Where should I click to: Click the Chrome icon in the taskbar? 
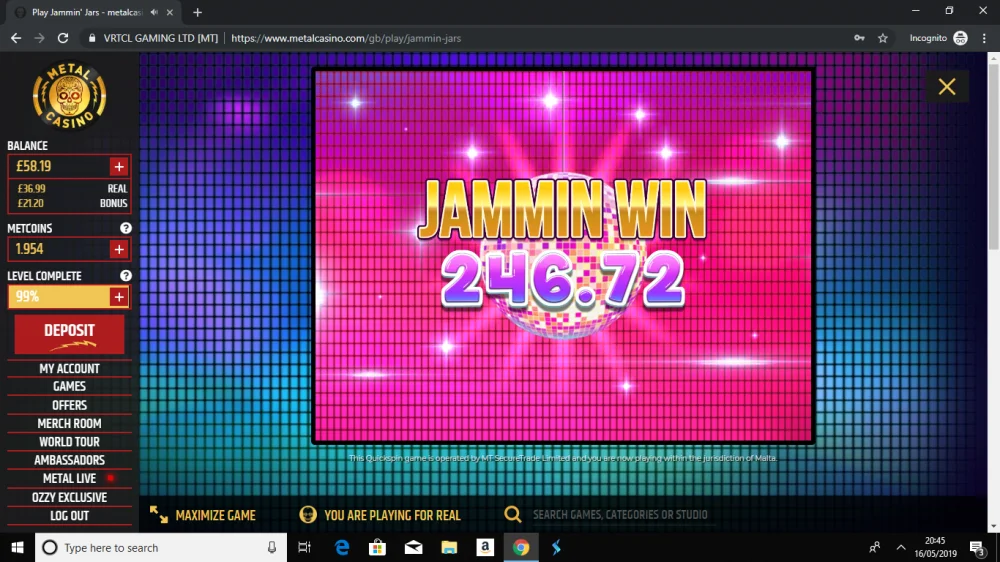click(x=520, y=547)
